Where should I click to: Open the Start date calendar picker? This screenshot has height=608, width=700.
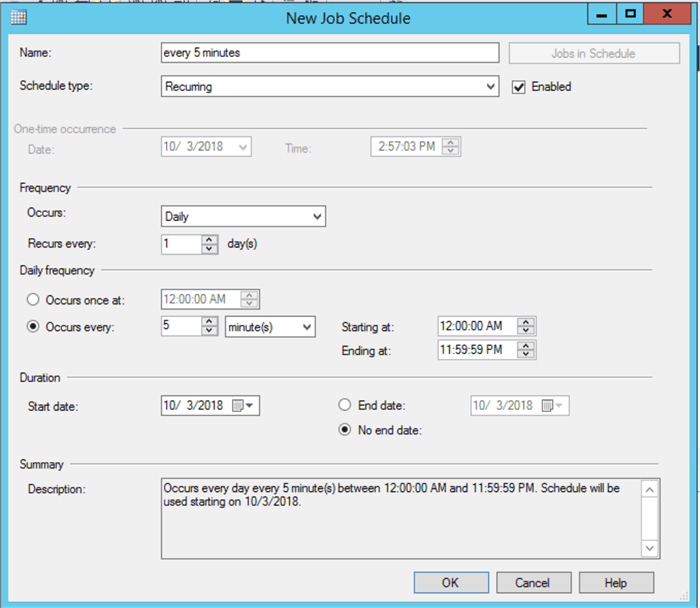coord(244,406)
